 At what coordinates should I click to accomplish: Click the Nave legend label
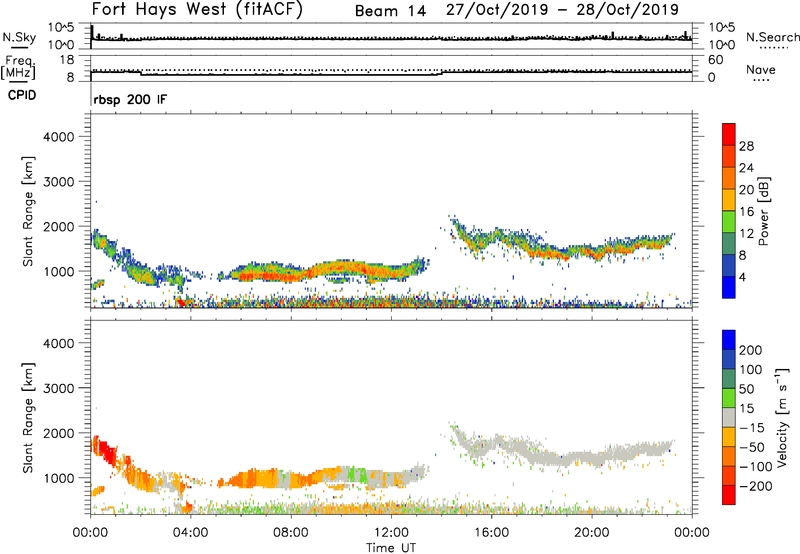tap(761, 70)
